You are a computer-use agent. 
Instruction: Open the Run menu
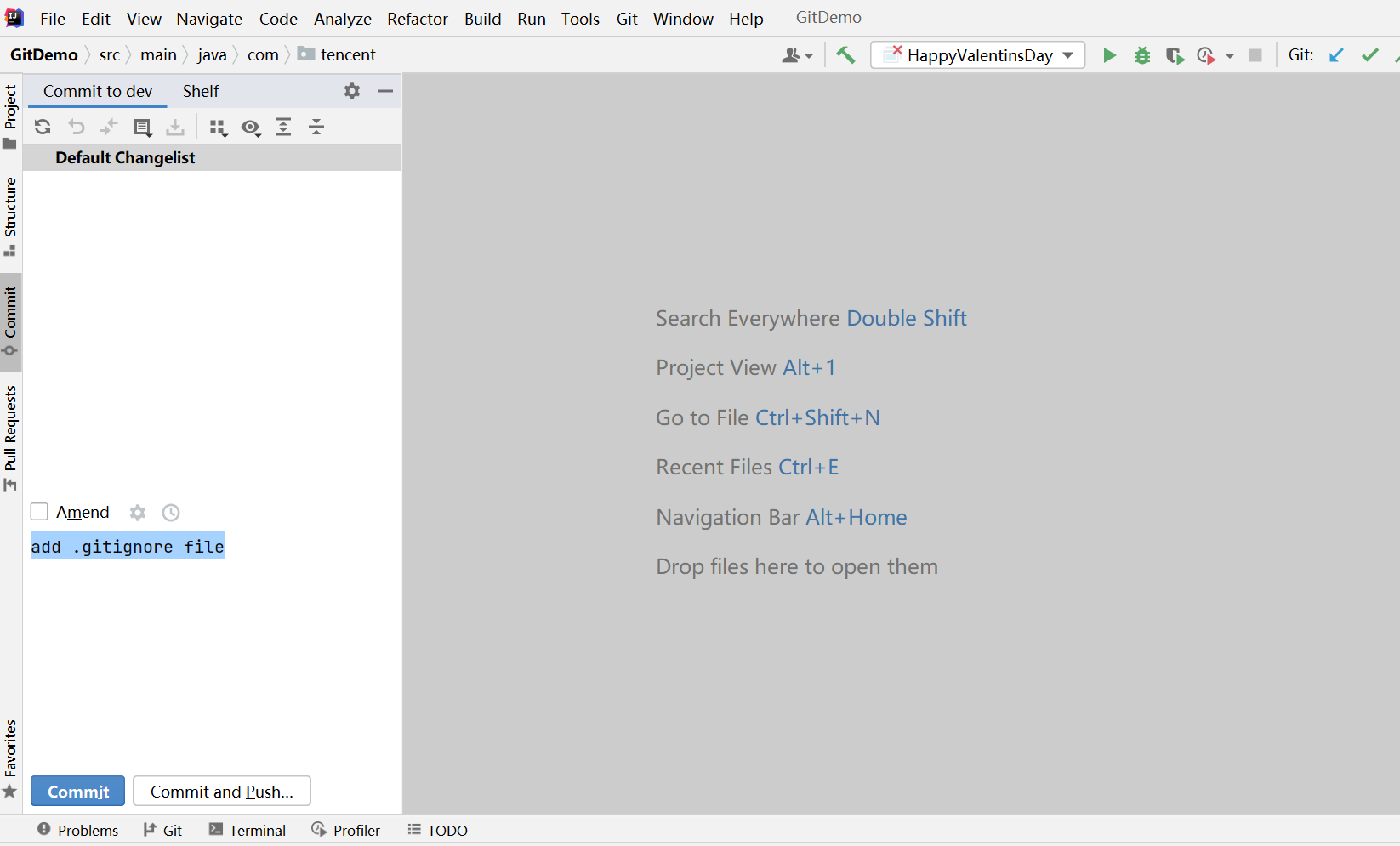pyautogui.click(x=532, y=19)
